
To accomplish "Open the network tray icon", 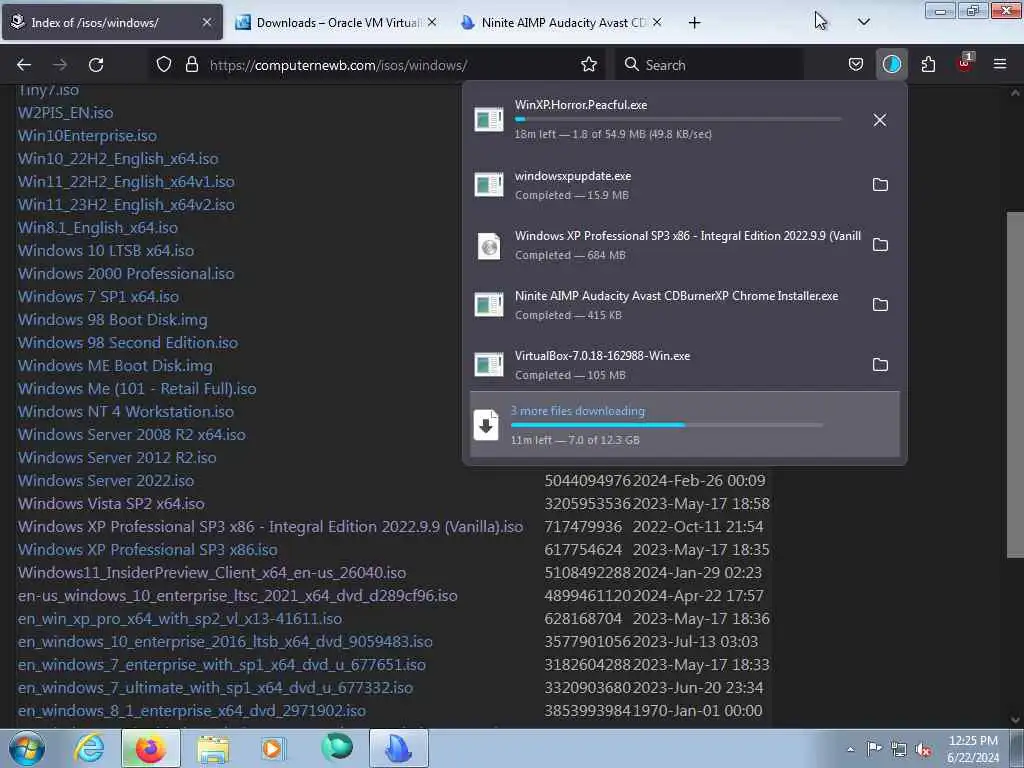I will pos(899,749).
